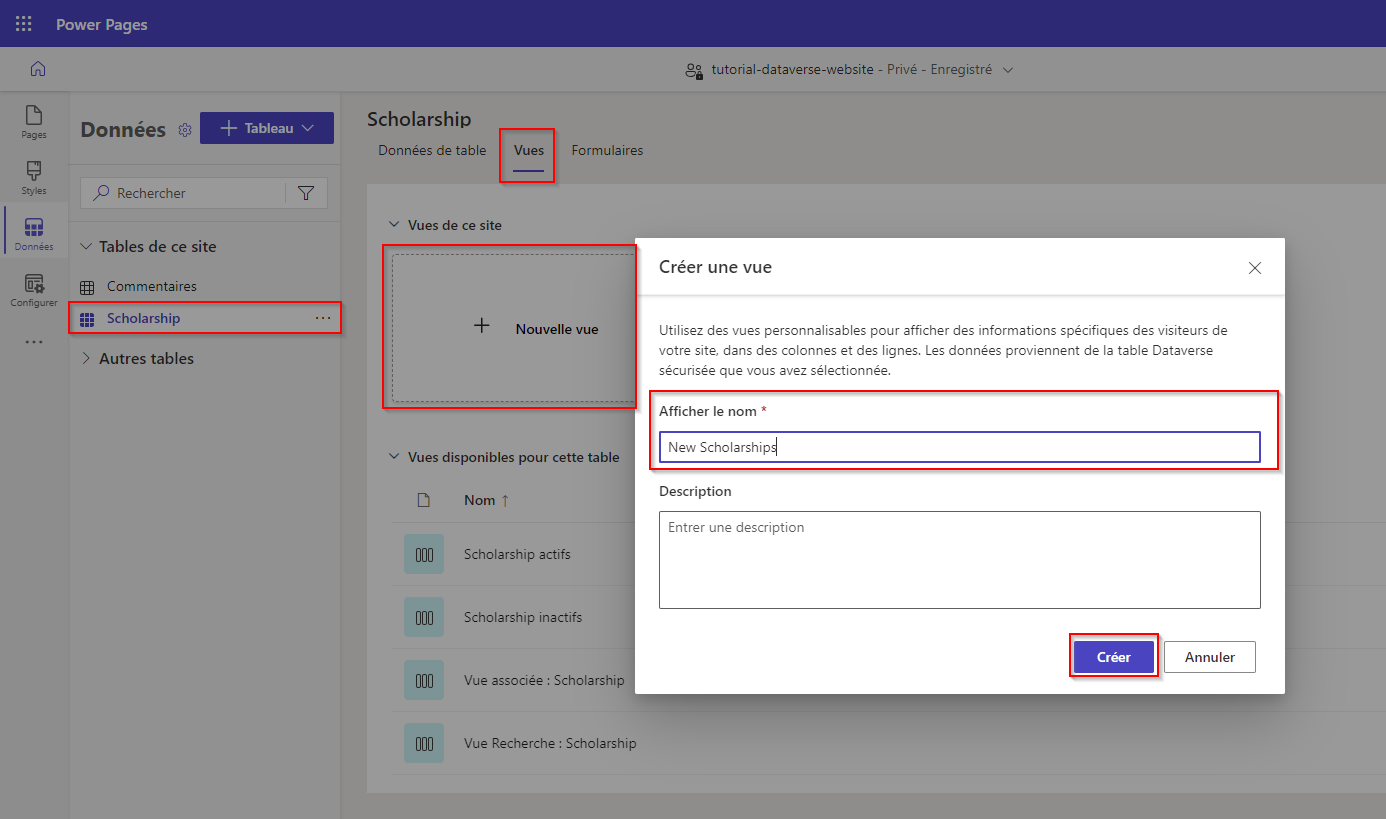Open the Scholarship actifs view

pyautogui.click(x=517, y=554)
